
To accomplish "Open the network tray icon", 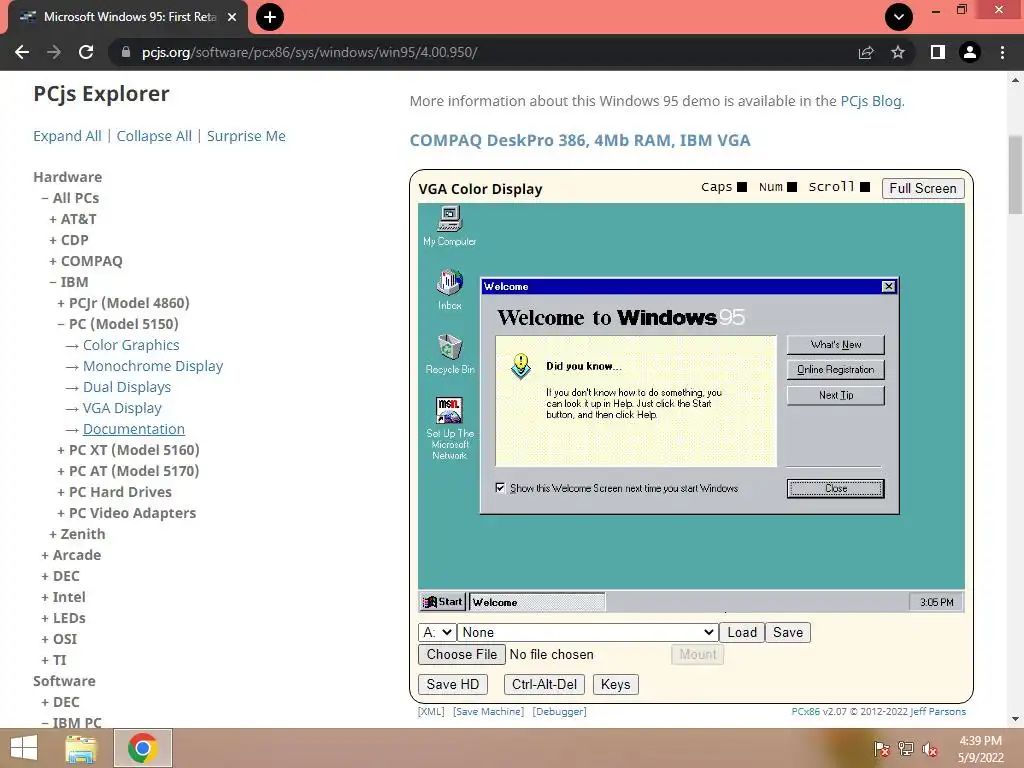I will 906,749.
